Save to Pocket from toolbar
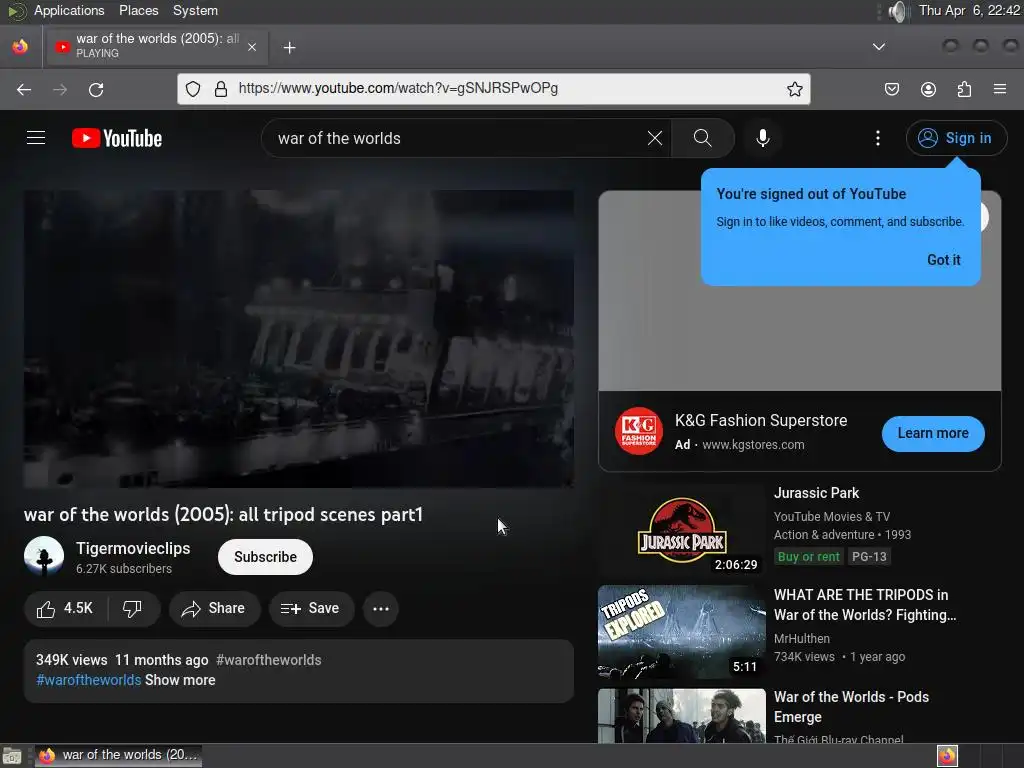 891,89
